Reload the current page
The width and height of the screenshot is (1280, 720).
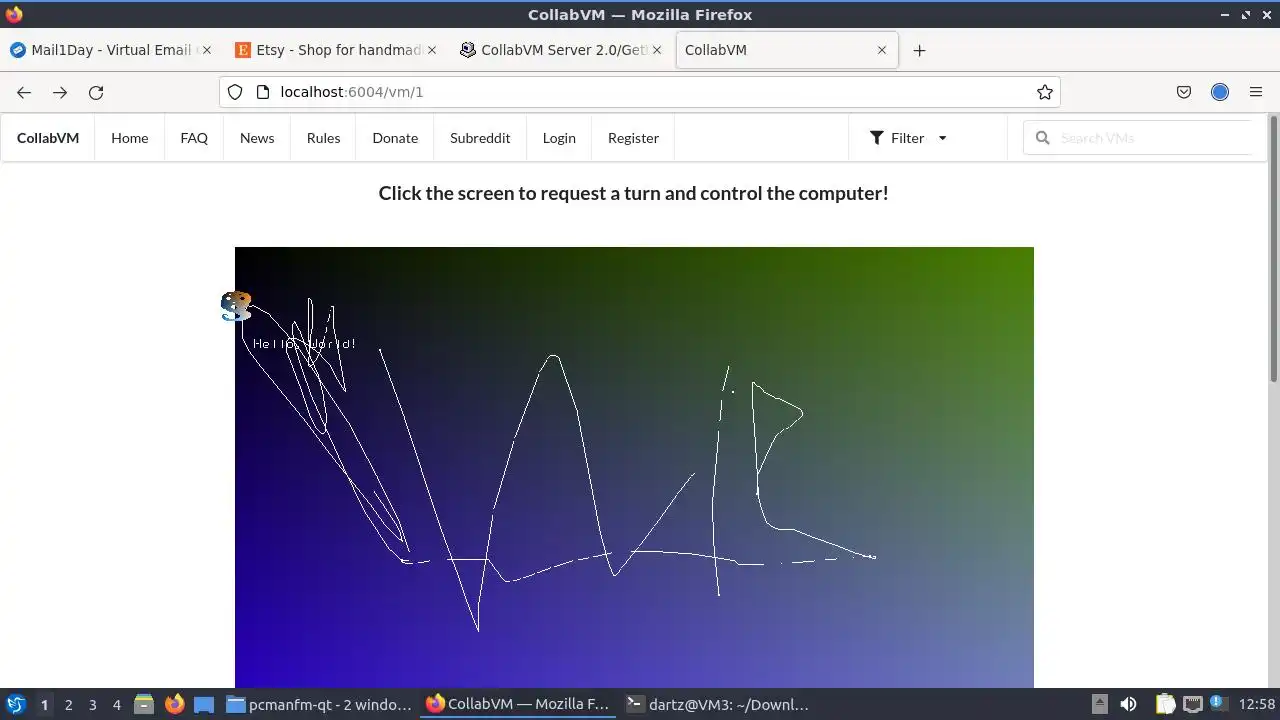[x=96, y=92]
